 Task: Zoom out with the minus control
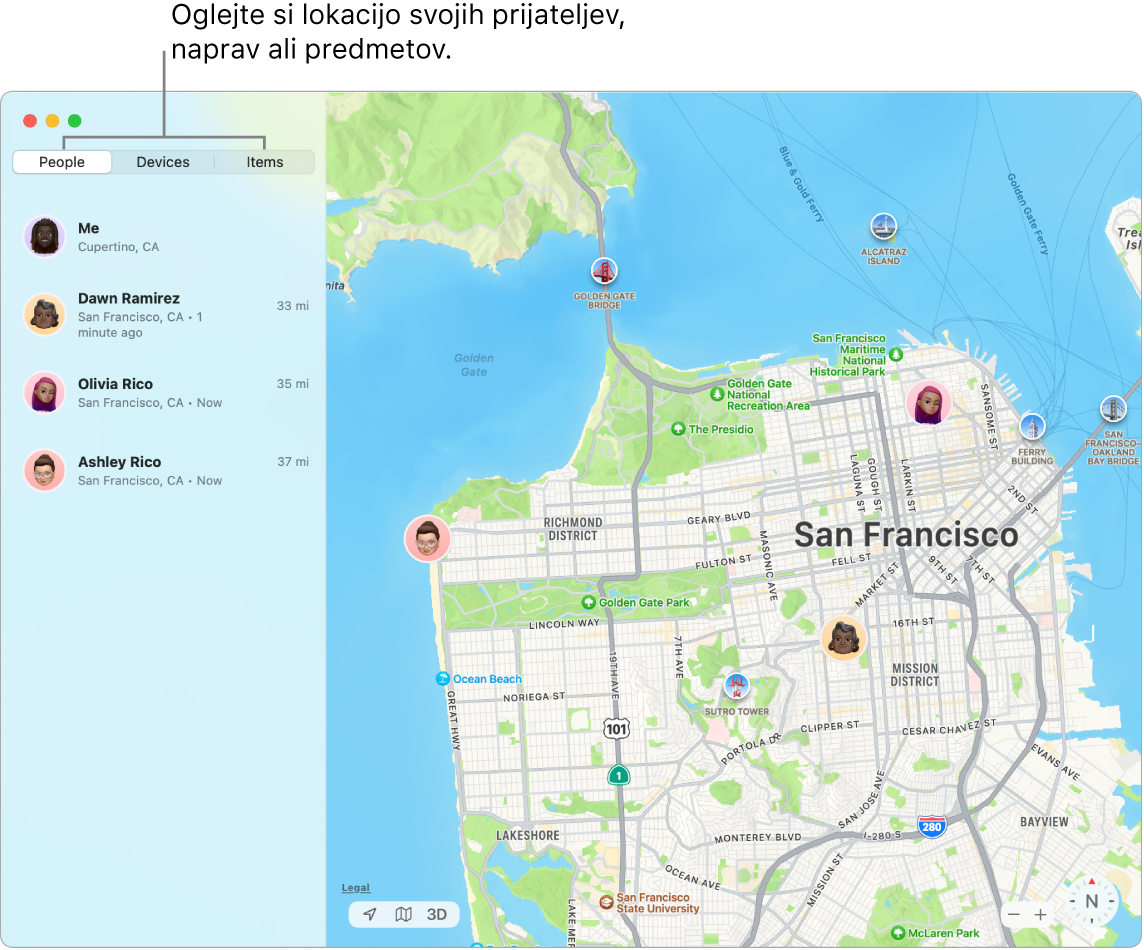tap(1013, 914)
